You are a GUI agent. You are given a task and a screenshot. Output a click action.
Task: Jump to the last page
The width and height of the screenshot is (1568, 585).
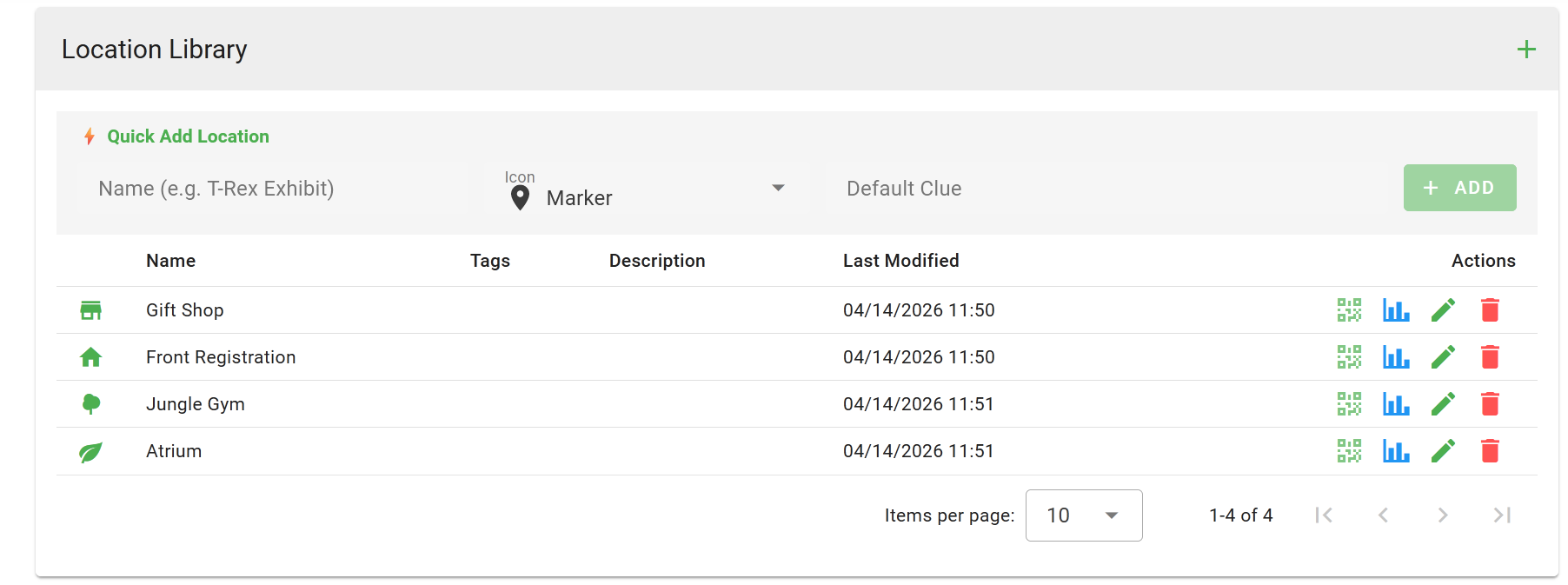pos(1502,515)
